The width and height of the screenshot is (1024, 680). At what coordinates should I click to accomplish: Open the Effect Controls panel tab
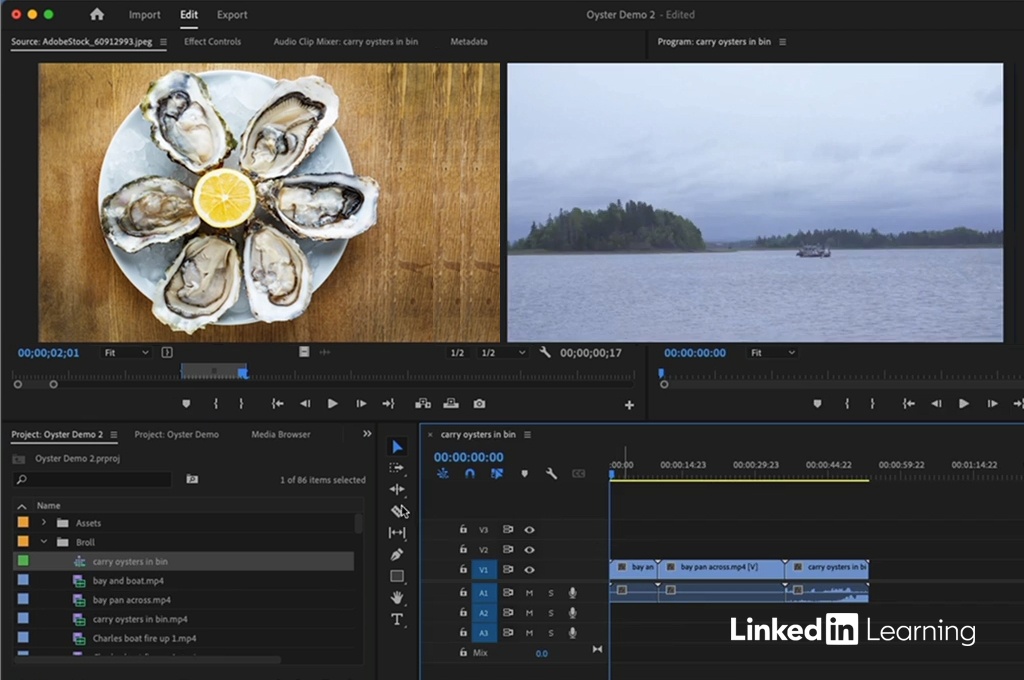click(212, 42)
